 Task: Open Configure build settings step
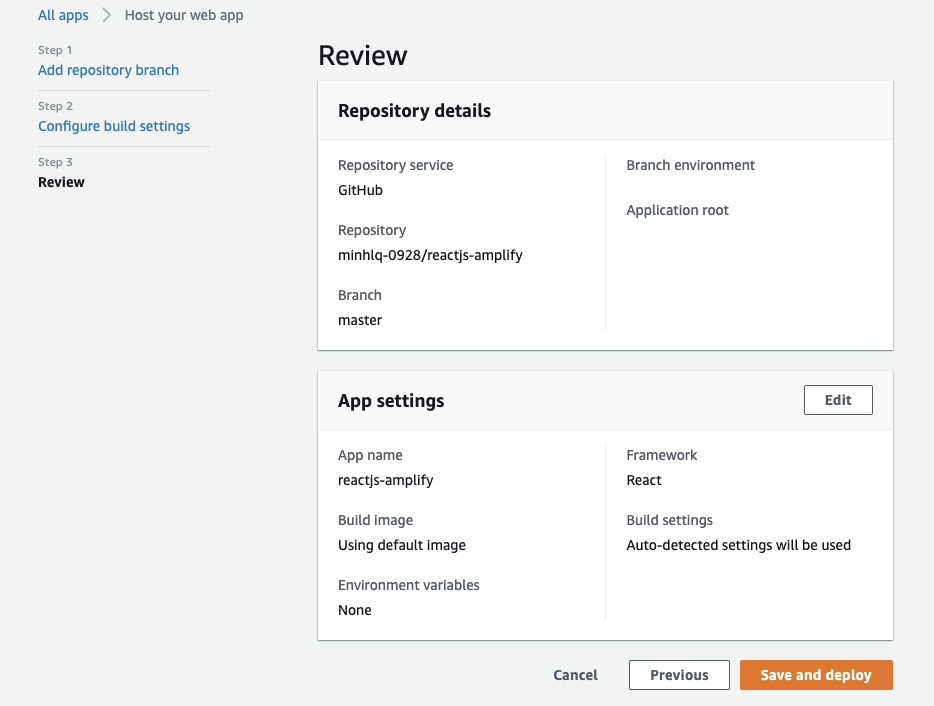coord(114,126)
